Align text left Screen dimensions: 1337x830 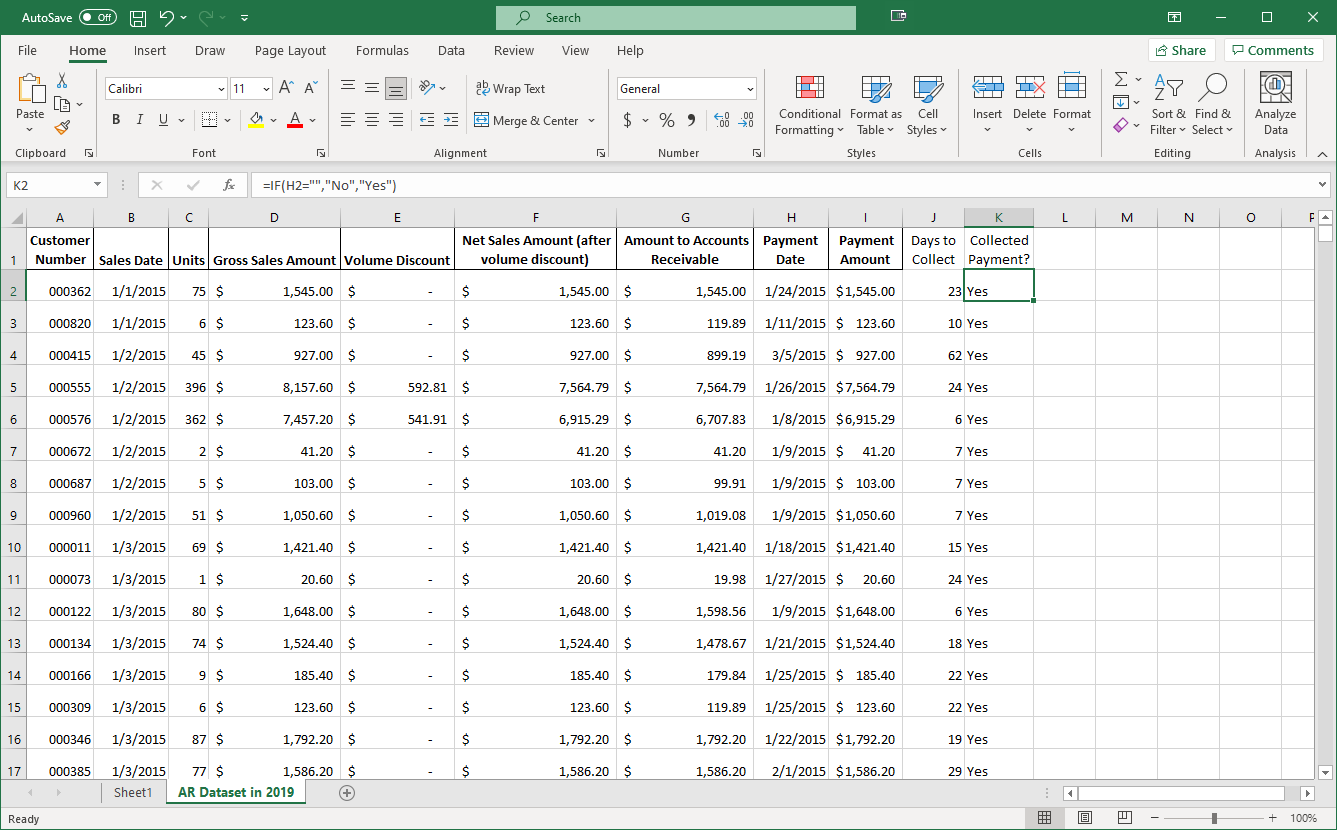click(347, 120)
